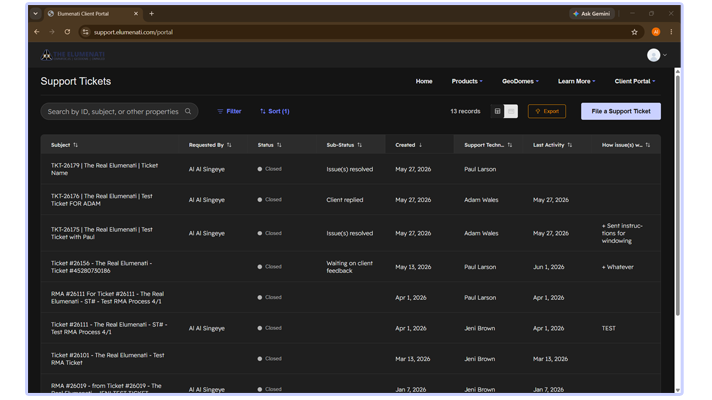Go to the Home menu item
The width and height of the screenshot is (712, 400).
pyautogui.click(x=424, y=81)
